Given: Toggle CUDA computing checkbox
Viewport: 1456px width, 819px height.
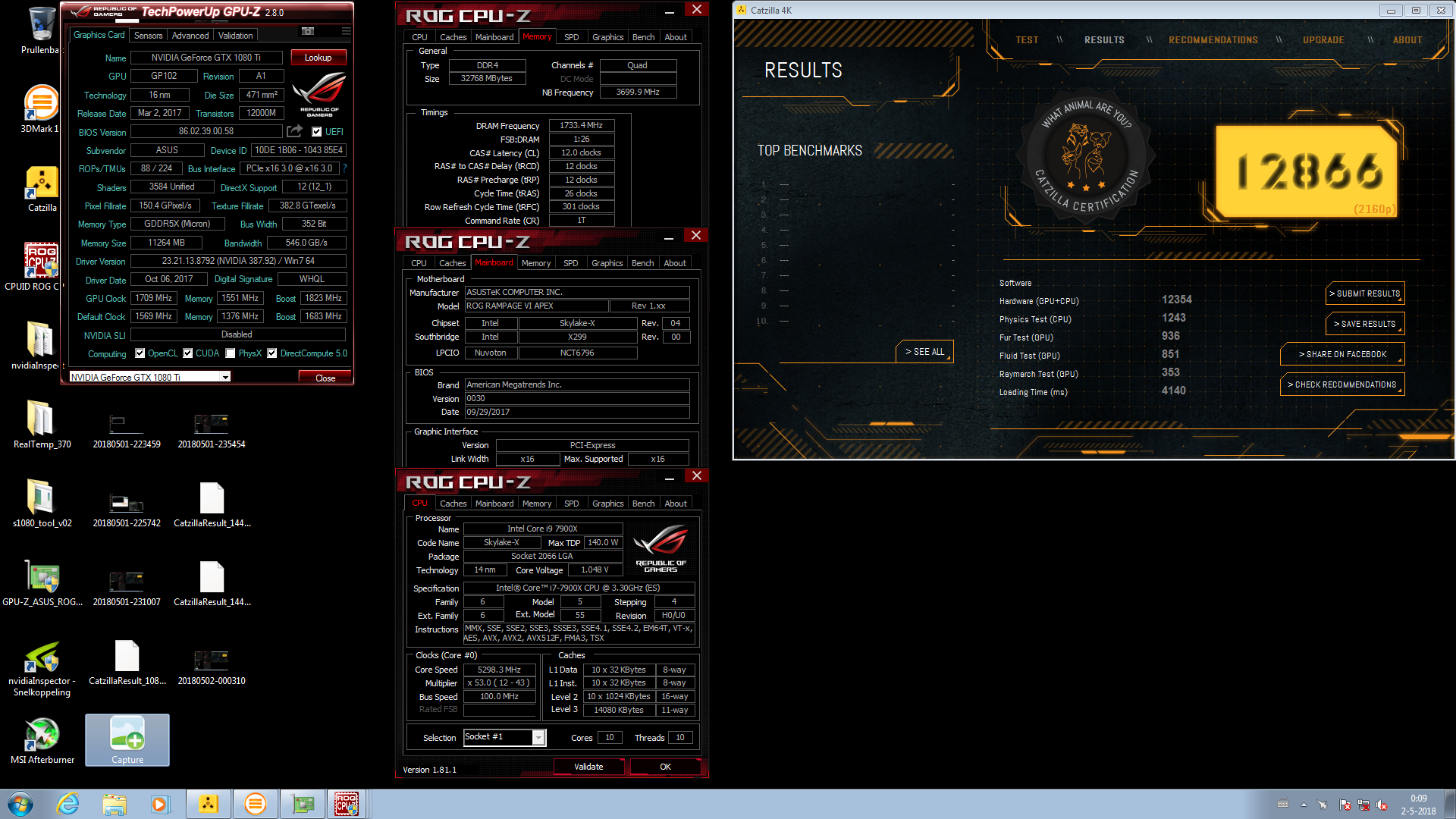Looking at the screenshot, I should tap(187, 353).
